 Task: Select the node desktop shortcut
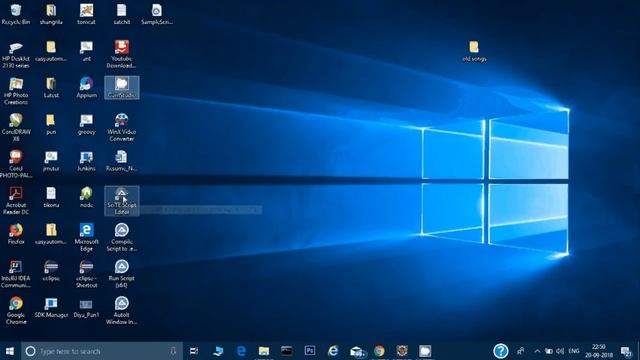[x=86, y=198]
